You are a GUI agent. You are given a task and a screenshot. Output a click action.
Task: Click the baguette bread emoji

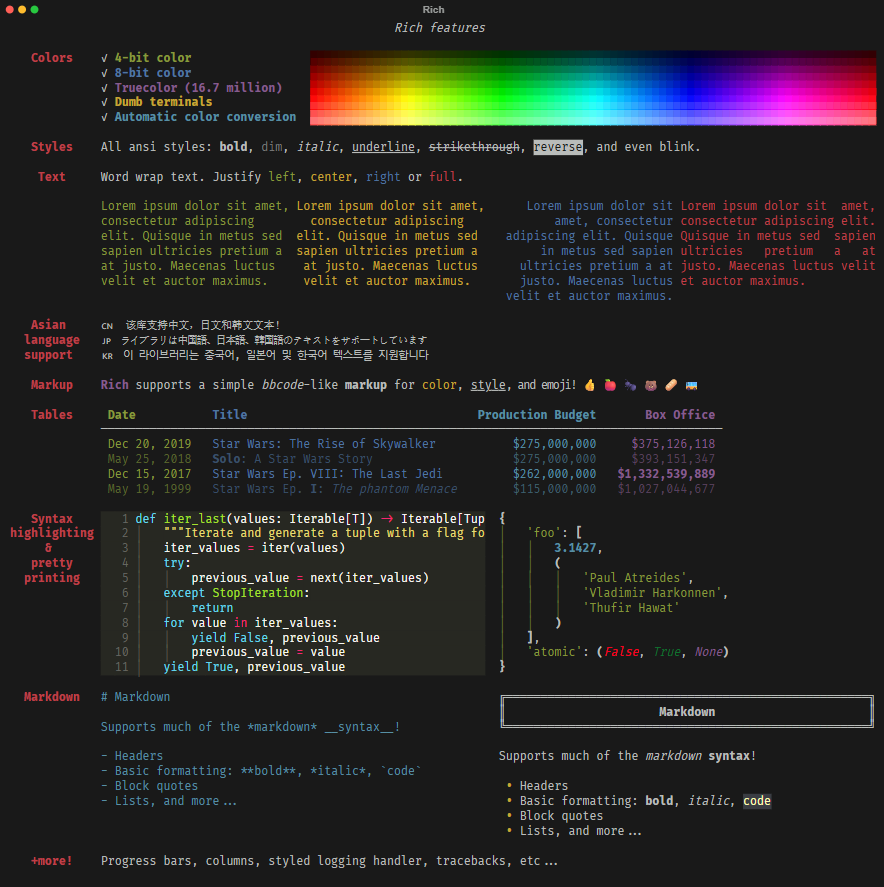tap(671, 385)
